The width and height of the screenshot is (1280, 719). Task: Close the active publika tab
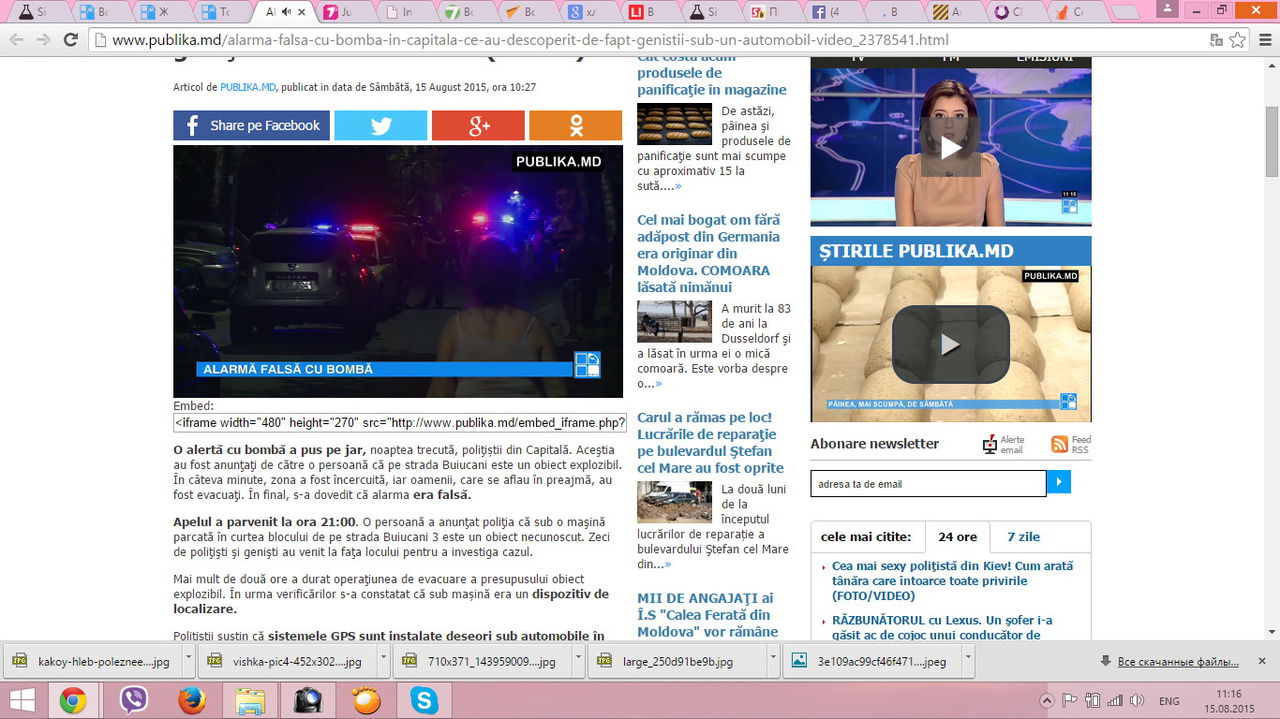point(302,12)
